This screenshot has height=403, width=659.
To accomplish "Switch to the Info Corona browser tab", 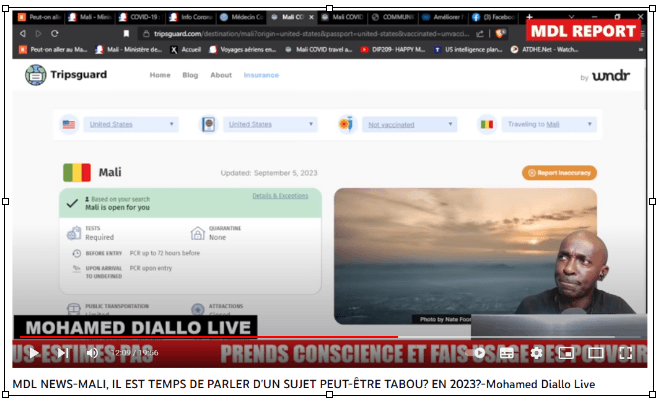I will pos(191,17).
